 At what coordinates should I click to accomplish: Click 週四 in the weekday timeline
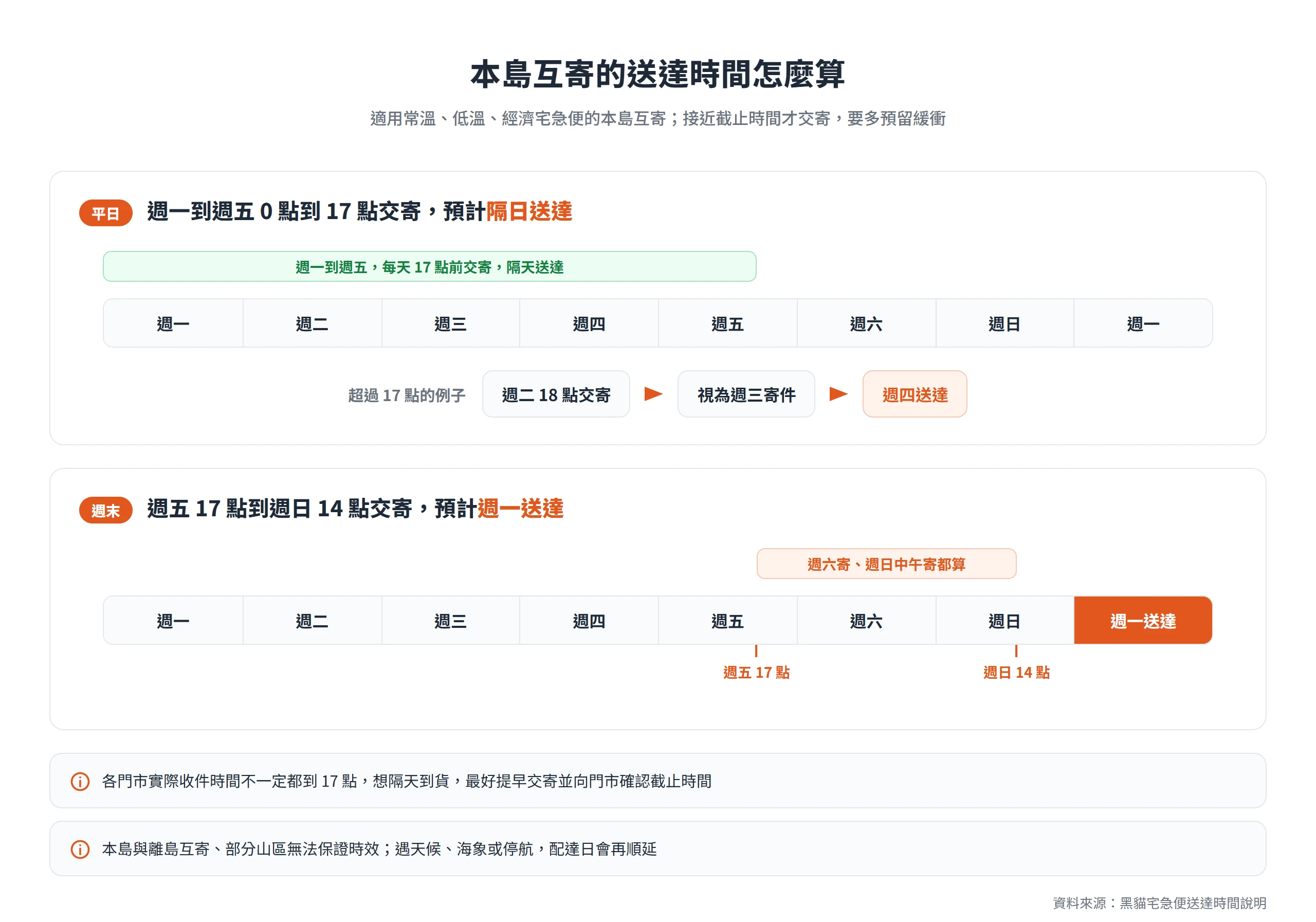tap(589, 323)
